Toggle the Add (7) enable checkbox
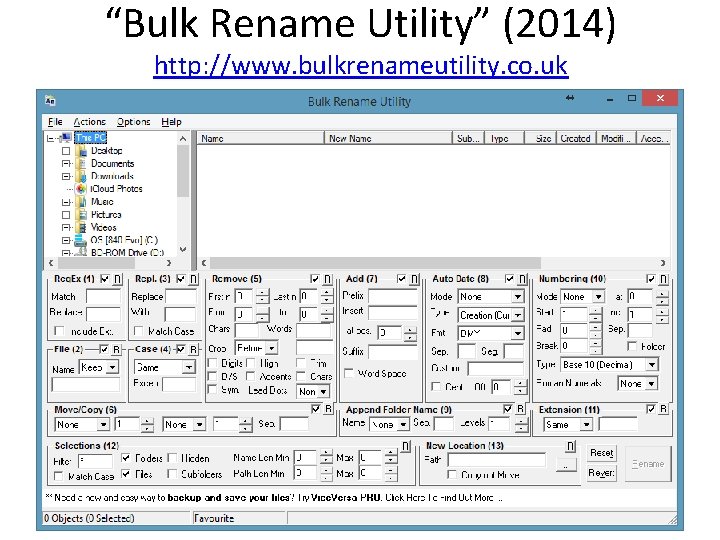720x540 pixels. tap(402, 278)
